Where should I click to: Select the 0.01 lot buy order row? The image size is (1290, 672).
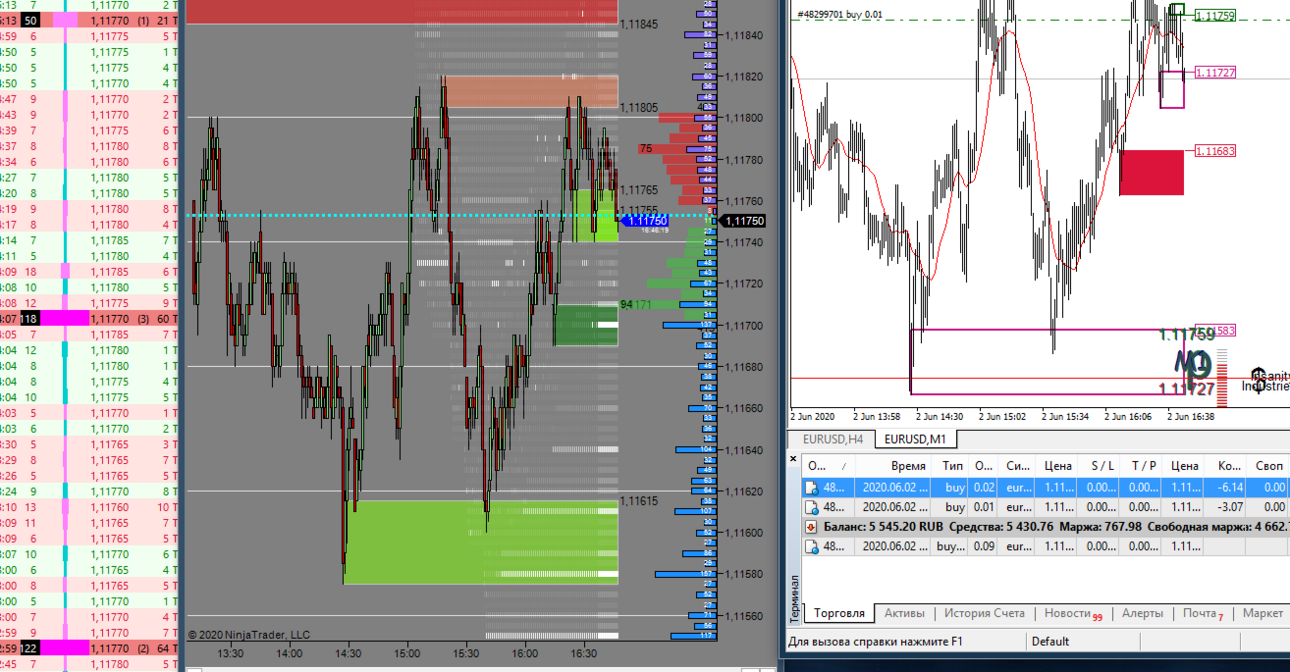point(1046,507)
